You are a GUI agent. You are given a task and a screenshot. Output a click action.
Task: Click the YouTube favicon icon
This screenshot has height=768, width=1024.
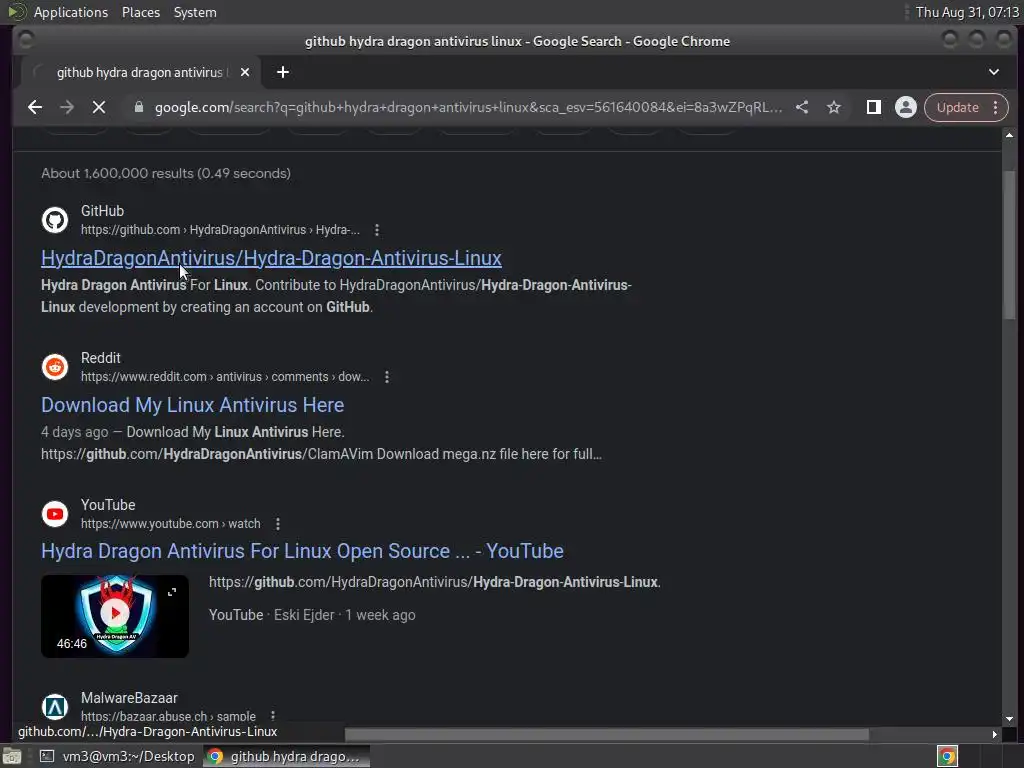click(55, 514)
